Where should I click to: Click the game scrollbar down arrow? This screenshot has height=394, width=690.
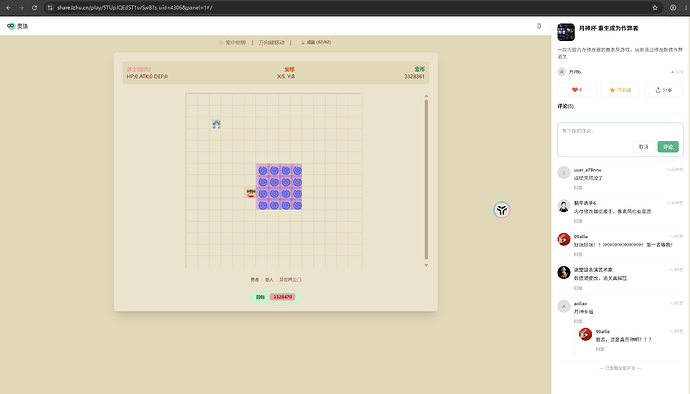pos(426,265)
